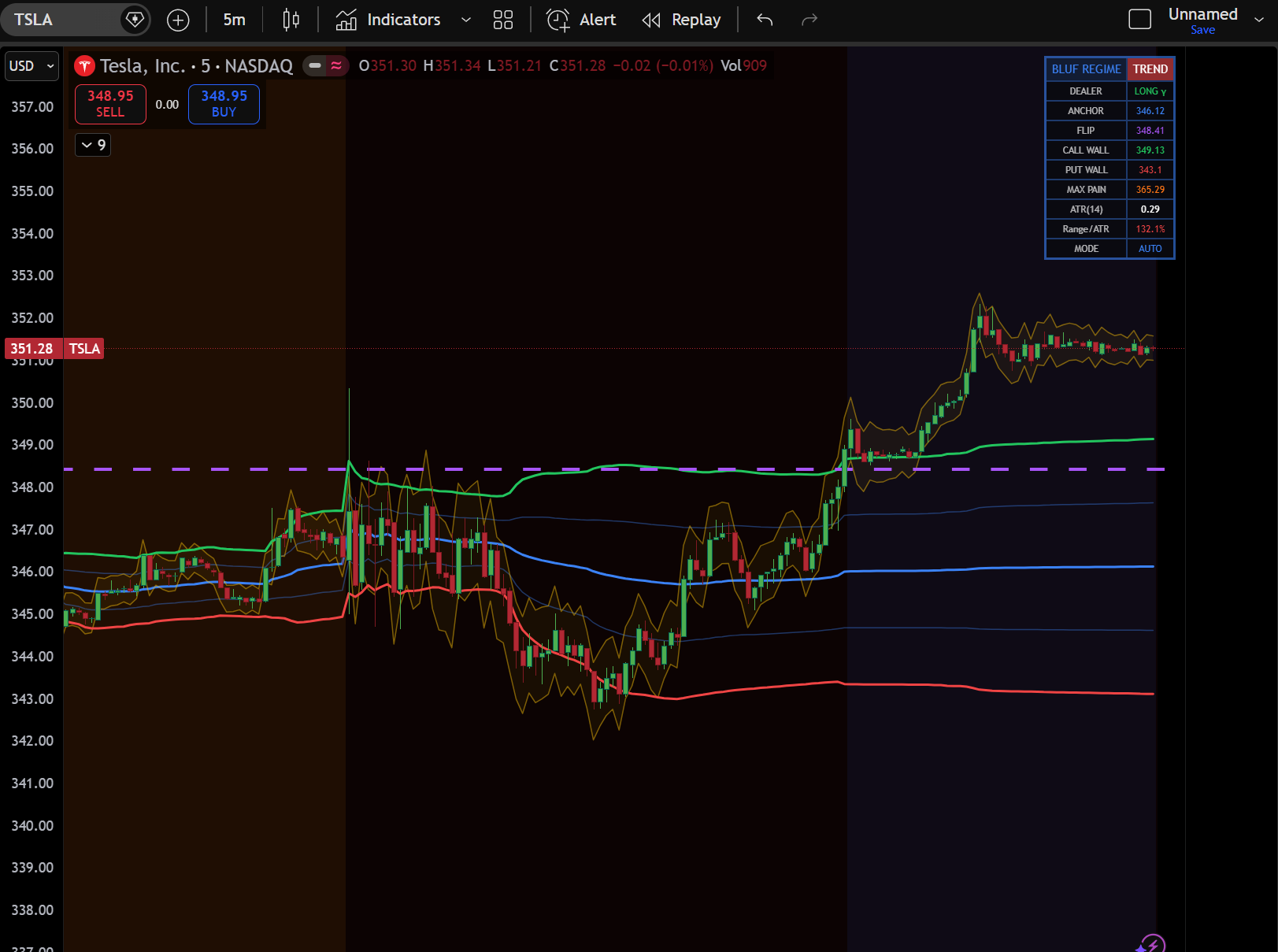Click the DEALER row label
This screenshot has width=1278, height=952.
pyautogui.click(x=1086, y=91)
